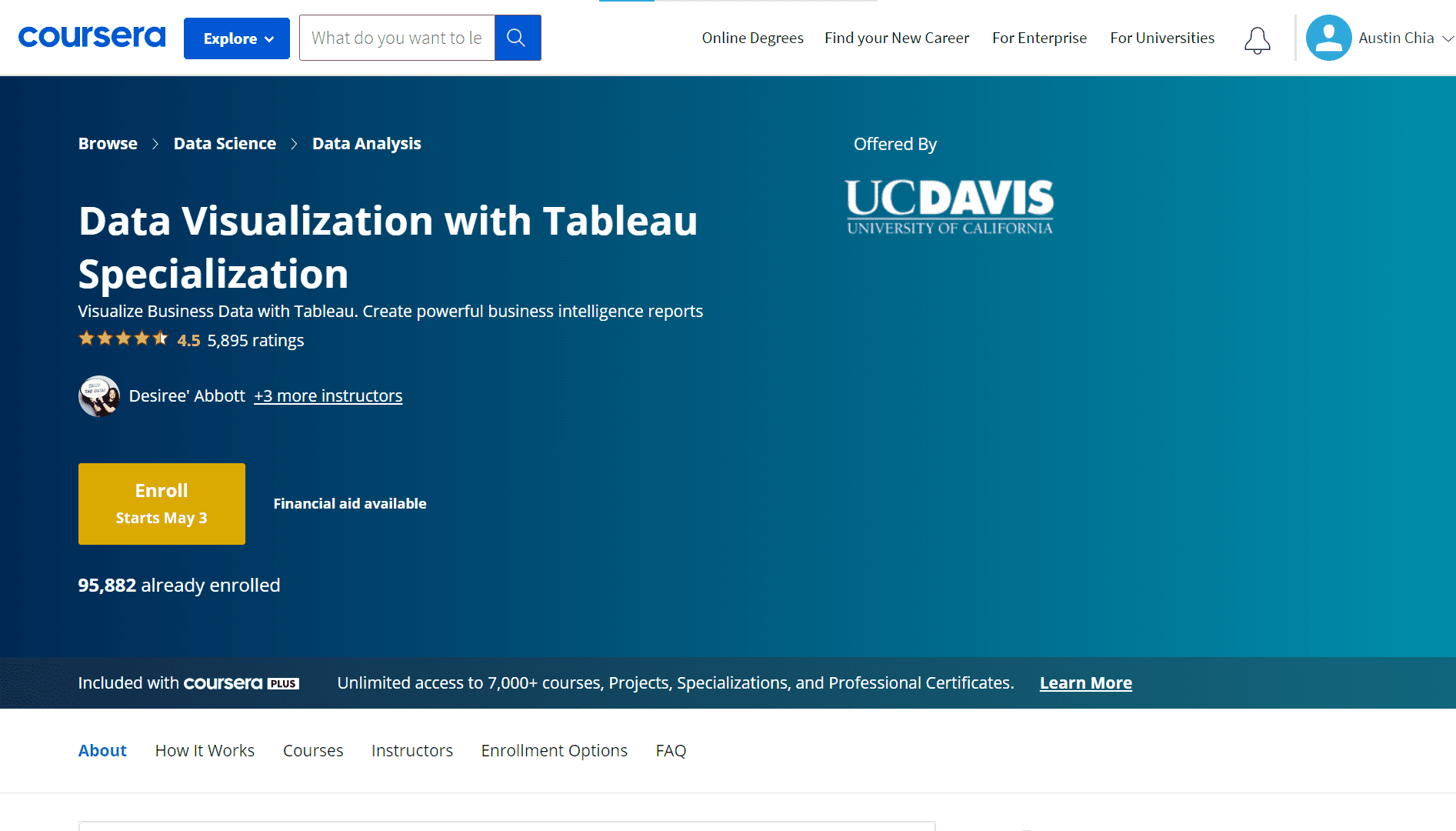1456x831 pixels.
Task: Click the Enroll button
Action: pyautogui.click(x=161, y=503)
